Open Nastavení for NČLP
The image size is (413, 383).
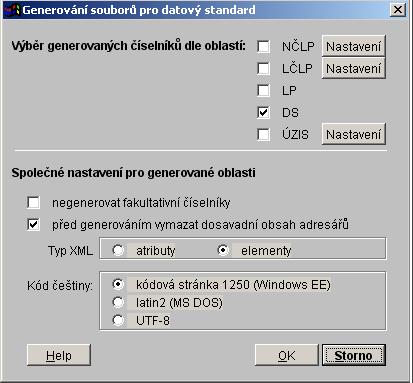[x=354, y=46]
